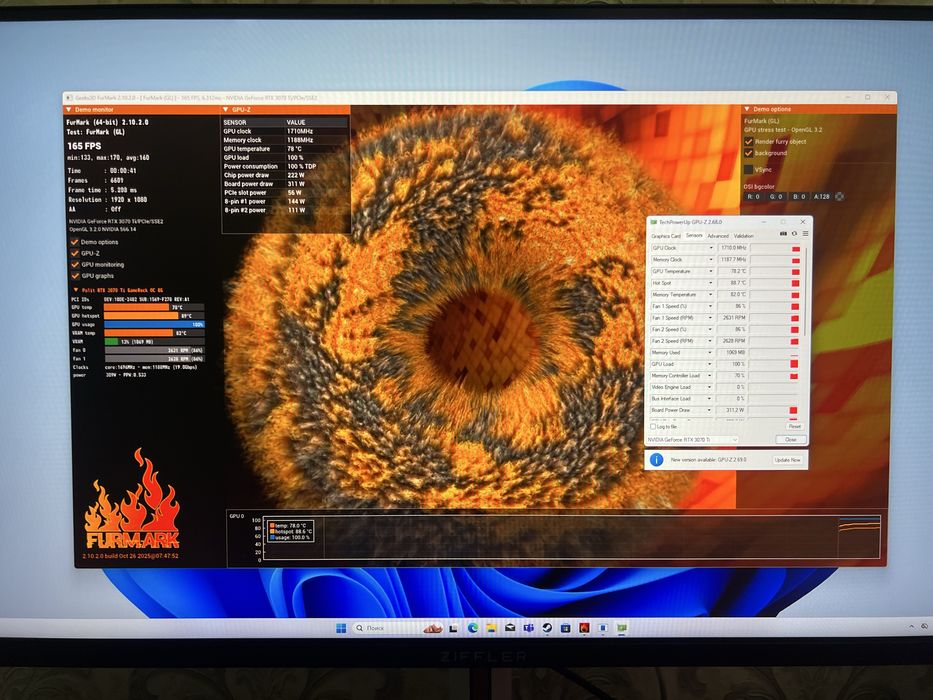Screen dimensions: 933x700
Task: Click the GPU Clock sensor graph
Action: [775, 248]
